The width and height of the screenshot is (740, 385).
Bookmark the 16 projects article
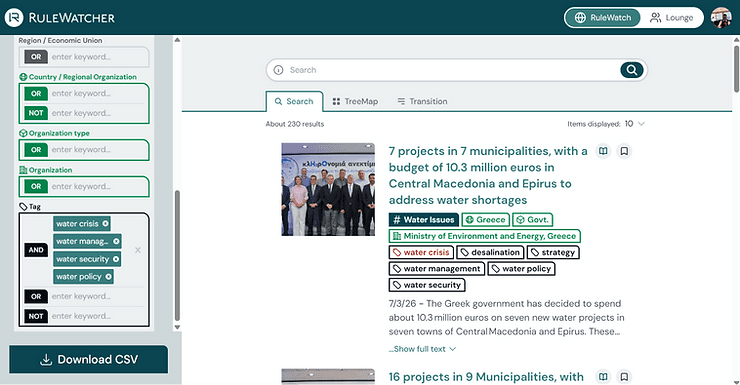624,377
